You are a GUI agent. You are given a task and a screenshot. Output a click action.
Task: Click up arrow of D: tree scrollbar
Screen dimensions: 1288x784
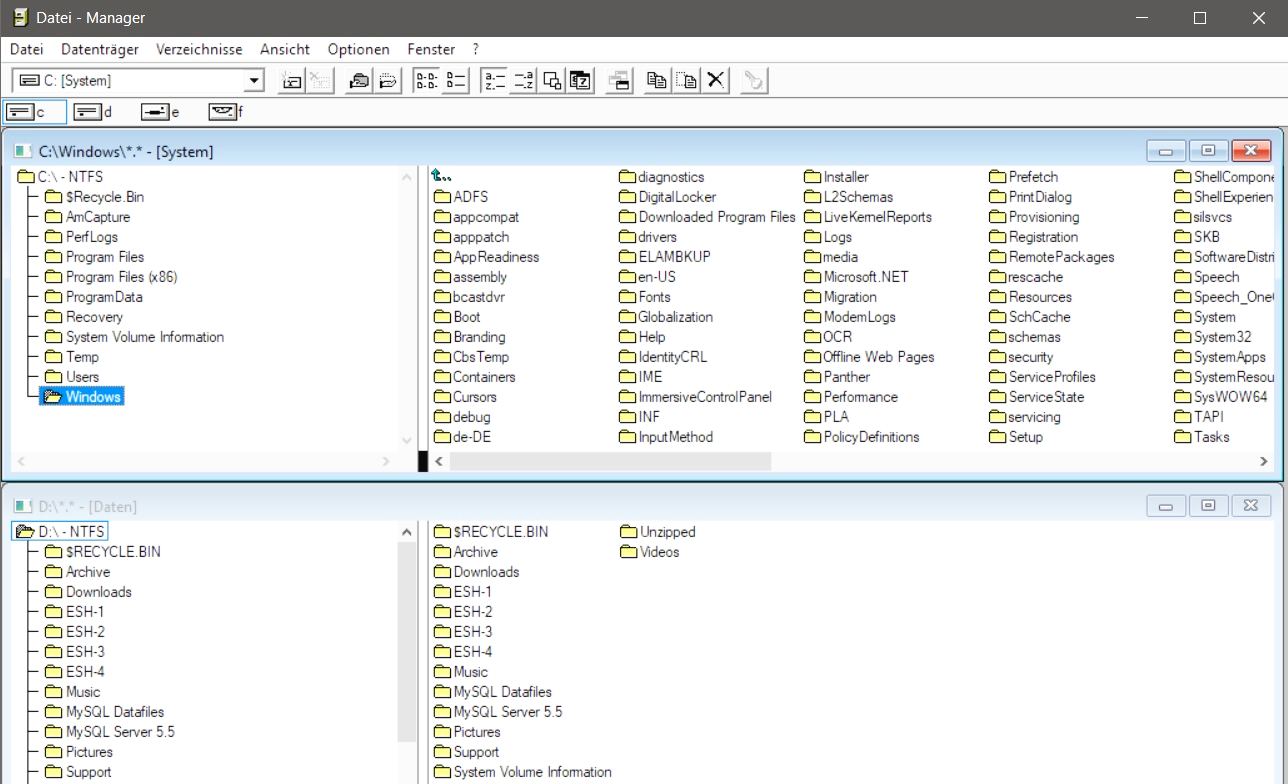coord(406,532)
